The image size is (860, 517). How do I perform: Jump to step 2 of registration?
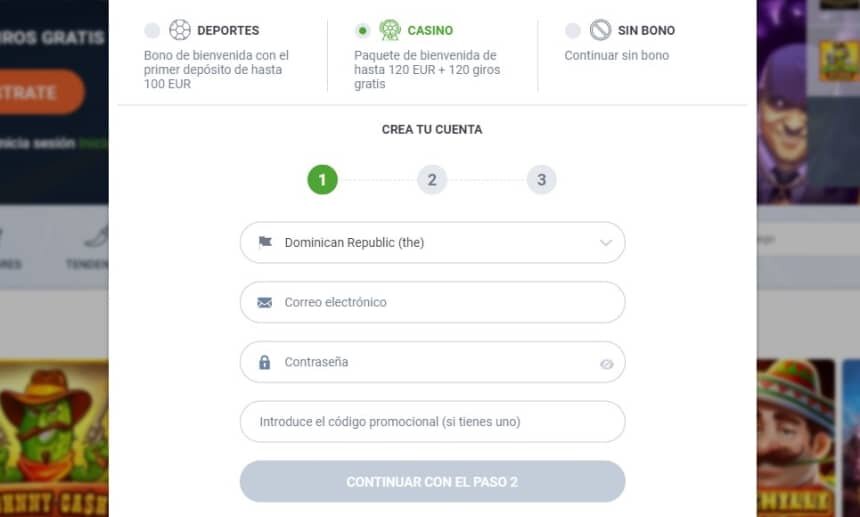click(432, 180)
